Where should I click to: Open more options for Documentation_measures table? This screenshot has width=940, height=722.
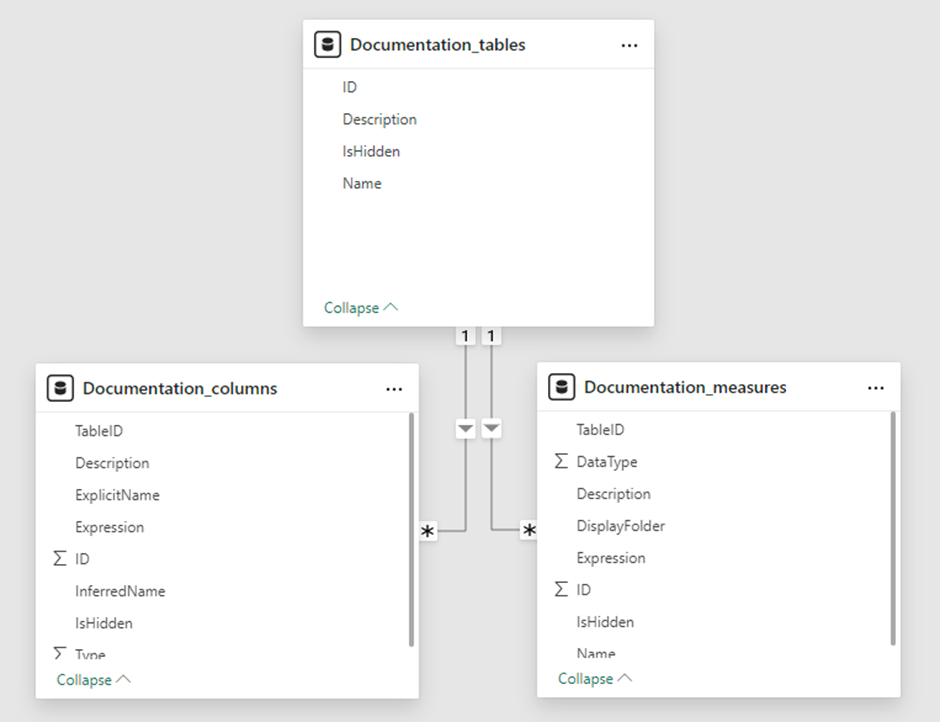(x=876, y=387)
